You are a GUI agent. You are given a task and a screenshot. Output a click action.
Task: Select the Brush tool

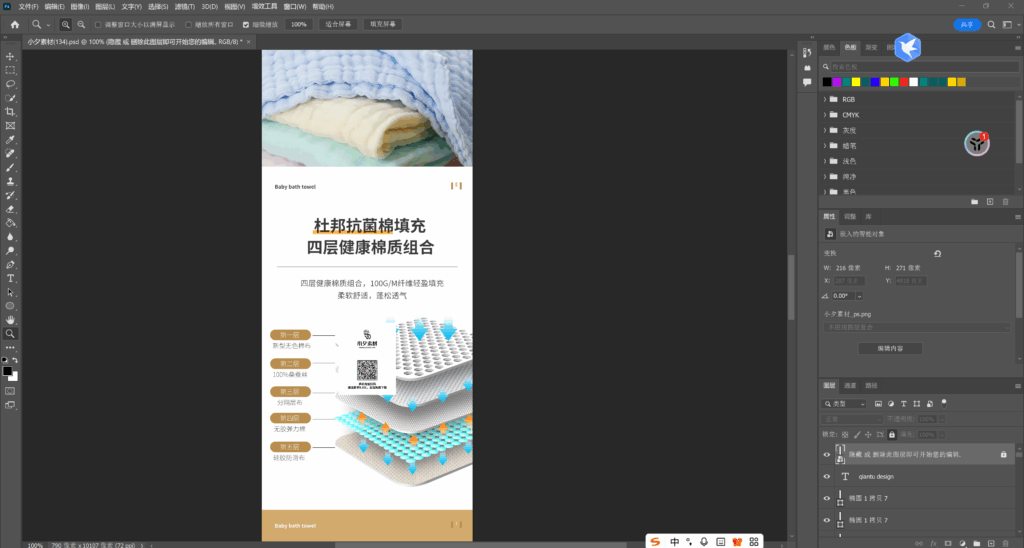pos(10,167)
